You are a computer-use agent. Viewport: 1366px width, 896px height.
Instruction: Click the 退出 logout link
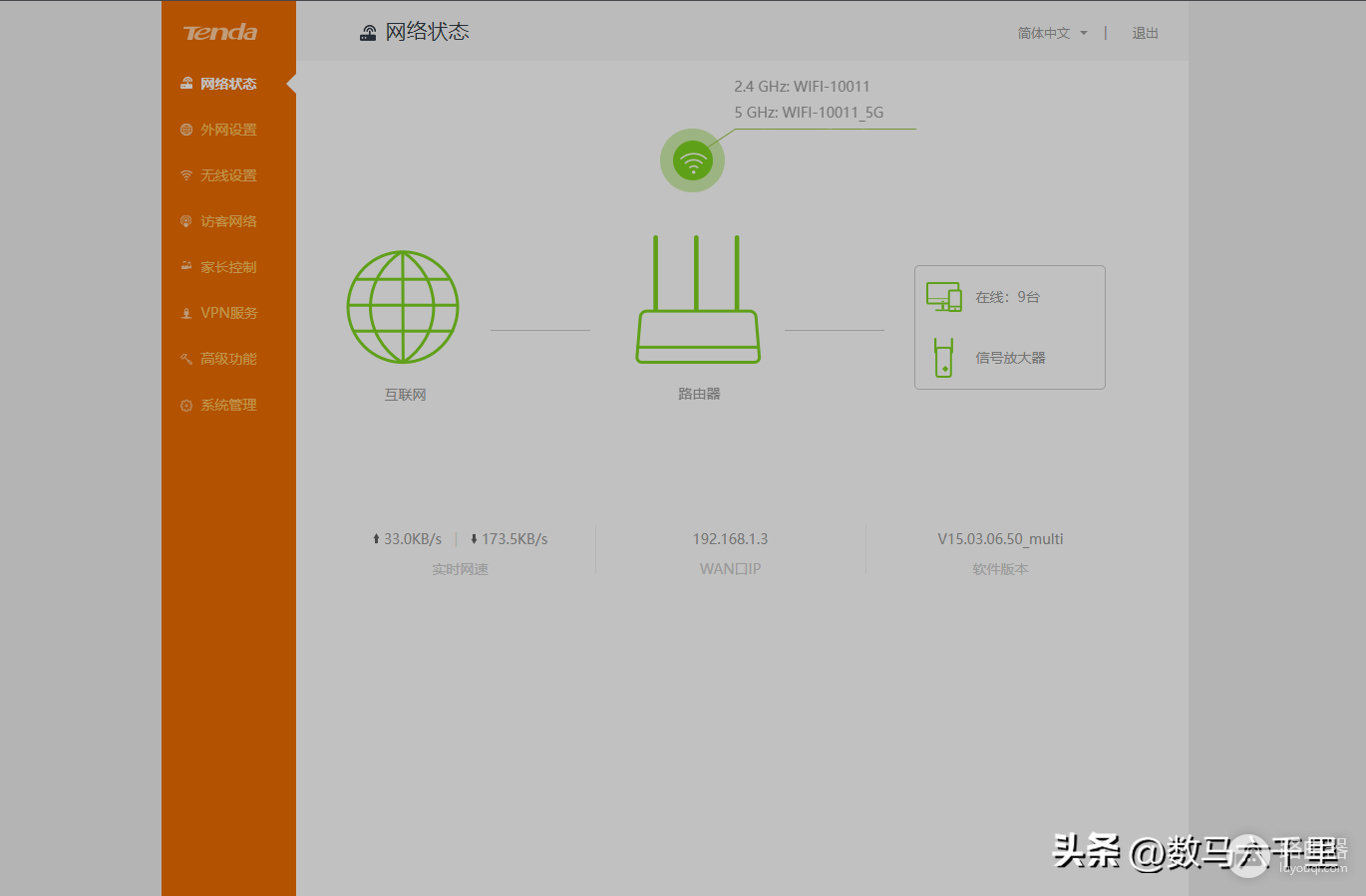tap(1145, 33)
